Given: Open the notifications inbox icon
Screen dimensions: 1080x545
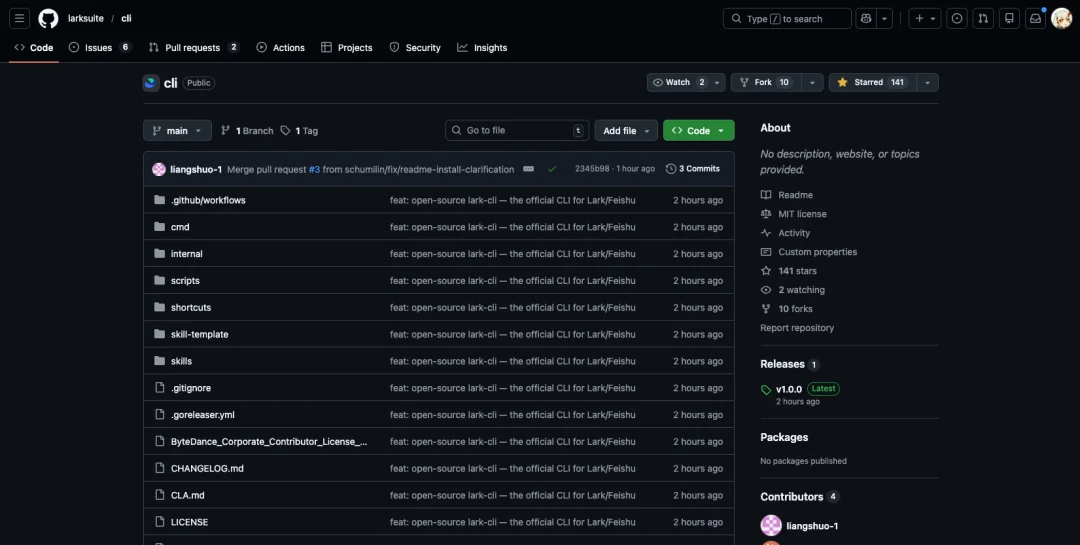Looking at the screenshot, I should [1035, 18].
